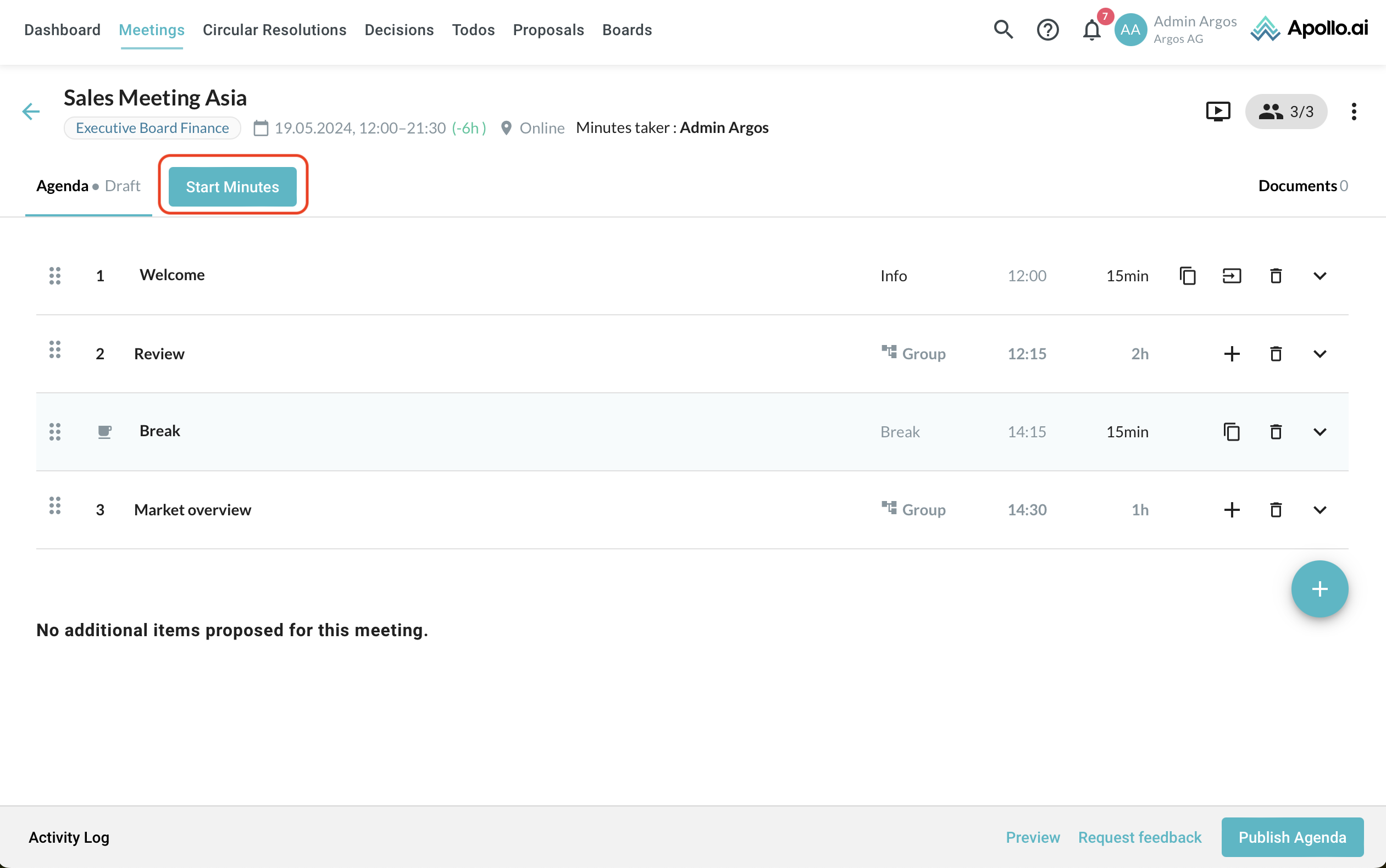Add sub-item to Review group

(x=1232, y=354)
